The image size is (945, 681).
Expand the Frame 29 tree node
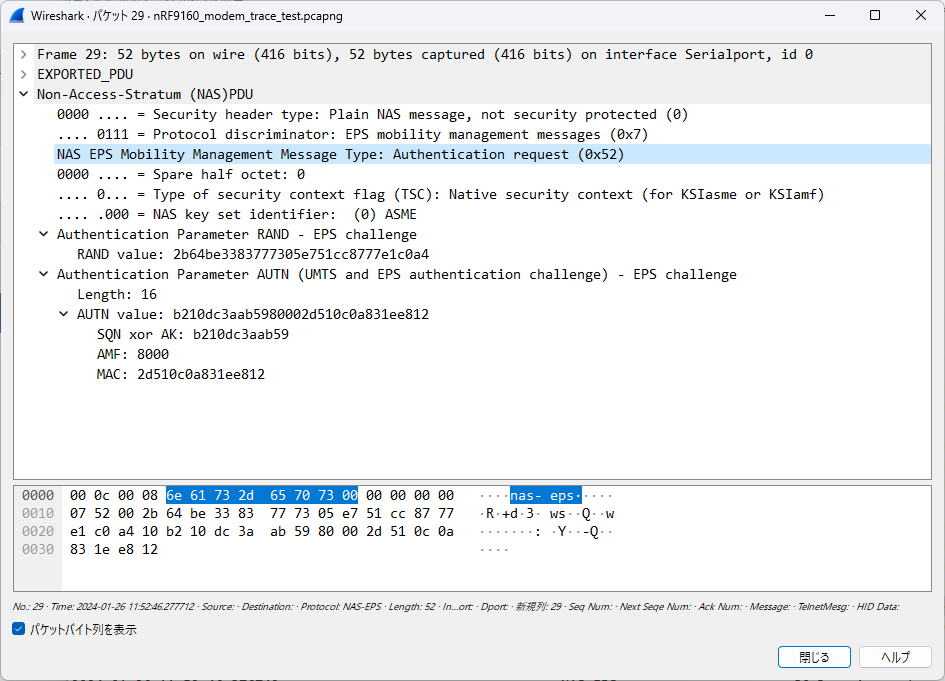[x=24, y=54]
